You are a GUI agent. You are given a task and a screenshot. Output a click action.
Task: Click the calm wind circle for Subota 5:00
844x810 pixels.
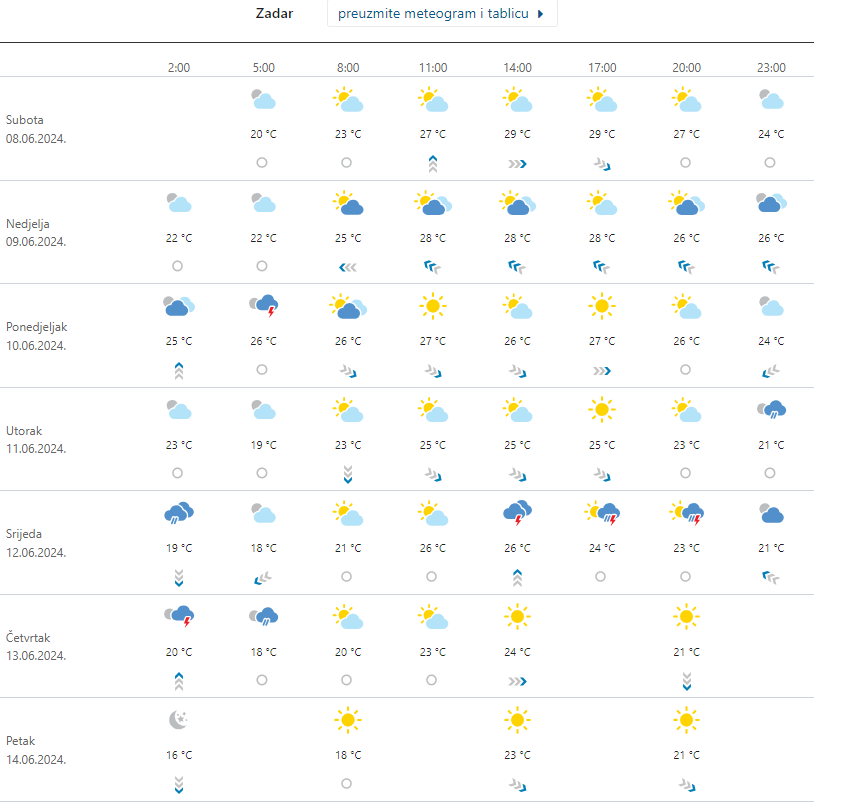click(x=262, y=162)
